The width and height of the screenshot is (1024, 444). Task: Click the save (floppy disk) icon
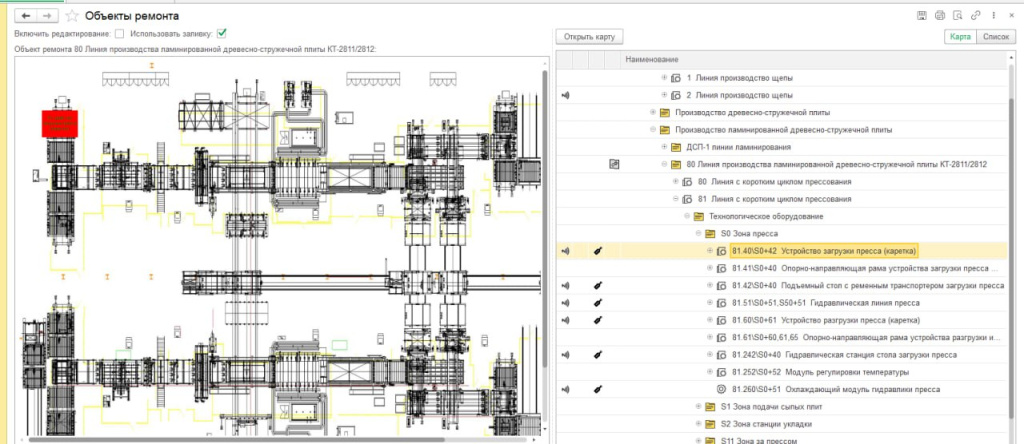[x=921, y=15]
